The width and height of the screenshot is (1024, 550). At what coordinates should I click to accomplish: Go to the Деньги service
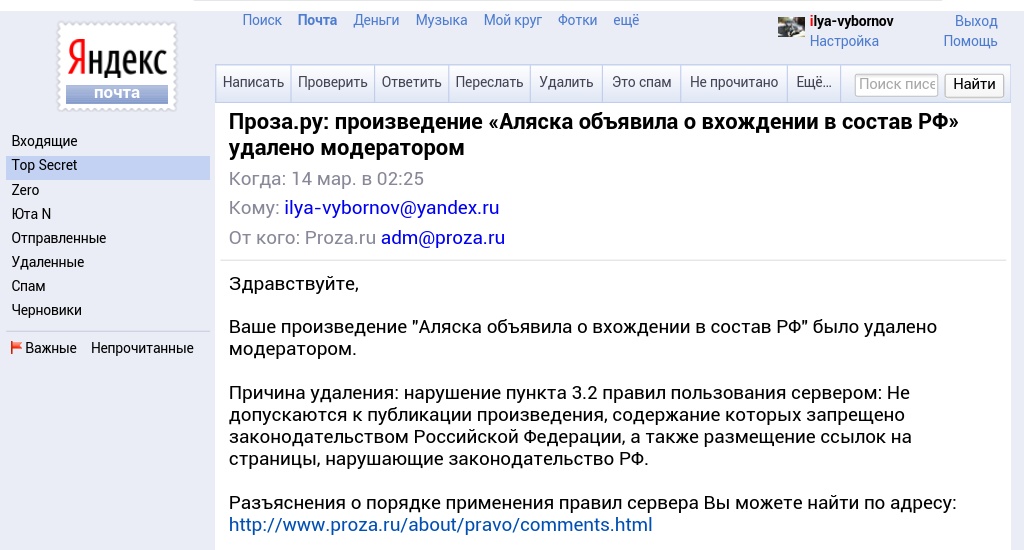(x=376, y=20)
